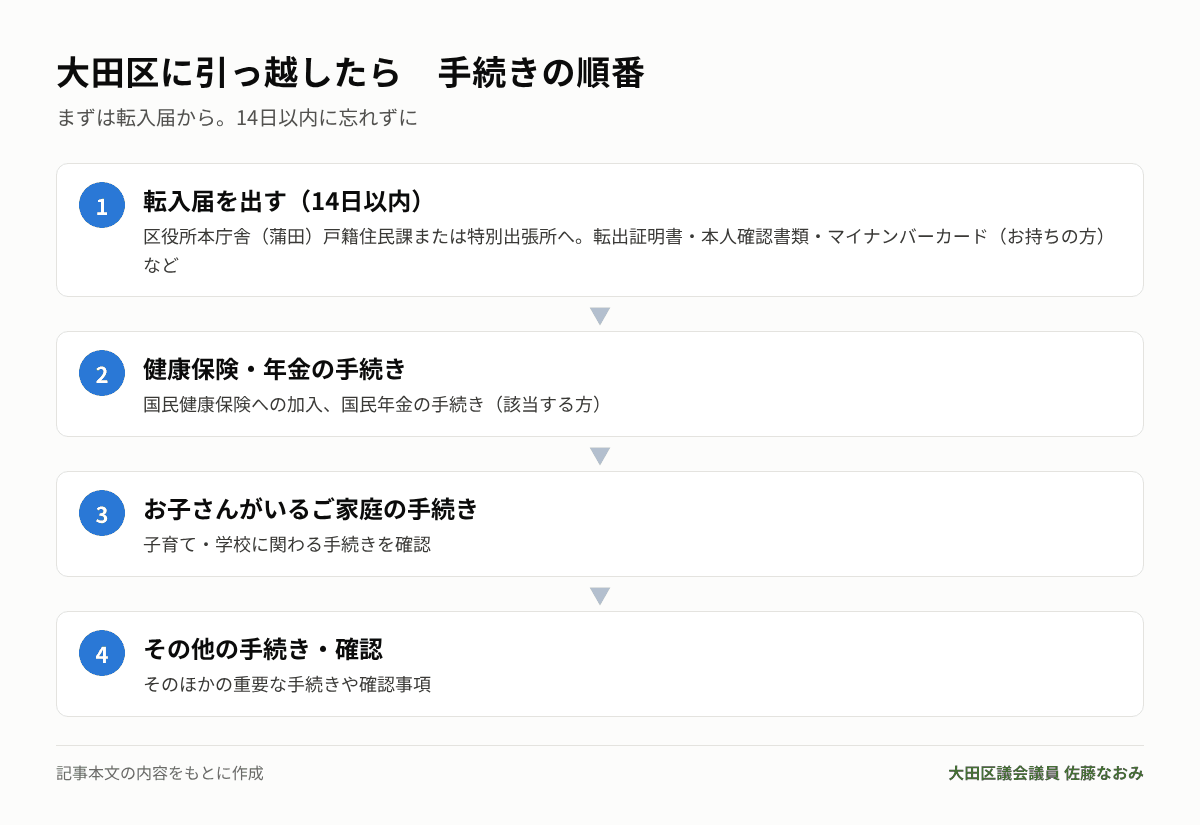
Task: Select the heading 健康保険・年金の手続き
Action: pos(274,369)
